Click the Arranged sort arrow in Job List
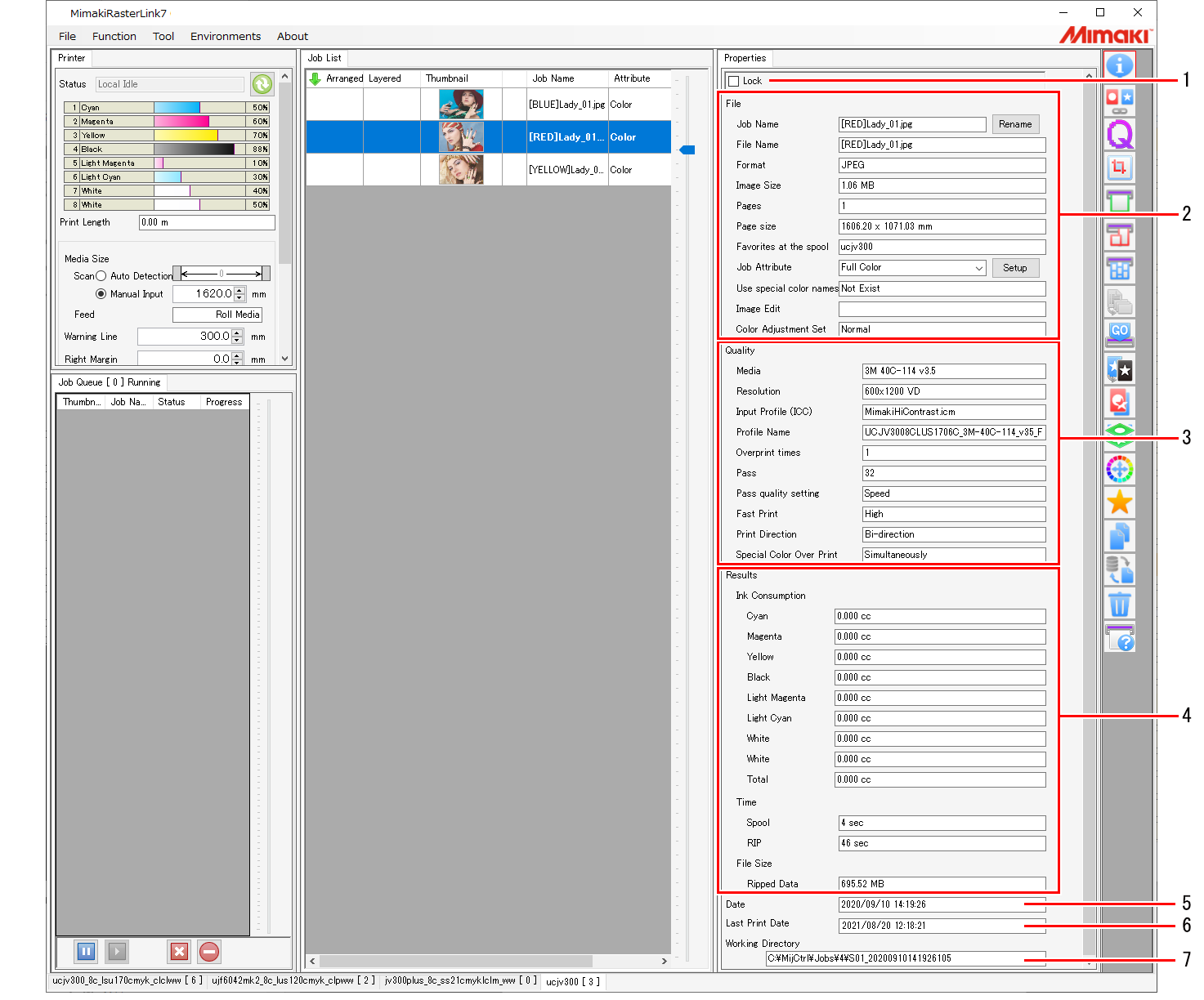This screenshot has height=1000, width=1204. click(x=315, y=78)
